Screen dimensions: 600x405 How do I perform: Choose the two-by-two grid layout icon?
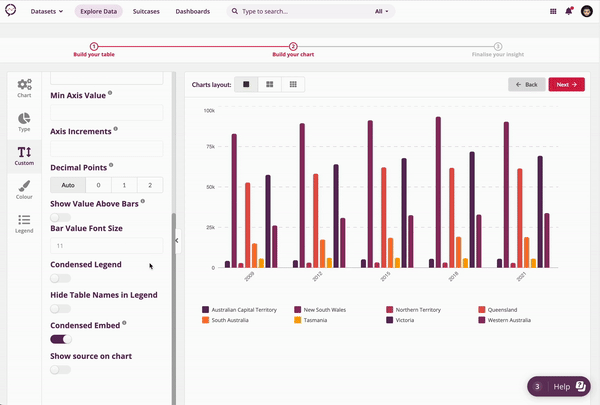tap(270, 85)
